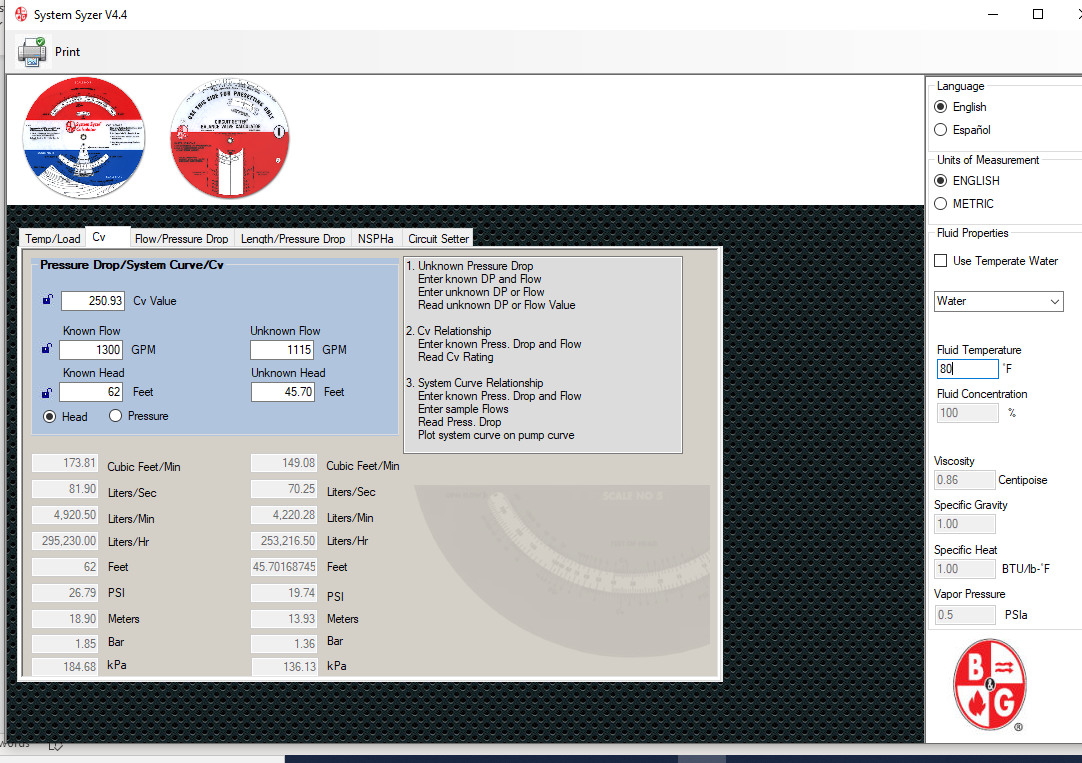The width and height of the screenshot is (1082, 763).
Task: Click the 1.85 Bar result
Action: coord(65,644)
